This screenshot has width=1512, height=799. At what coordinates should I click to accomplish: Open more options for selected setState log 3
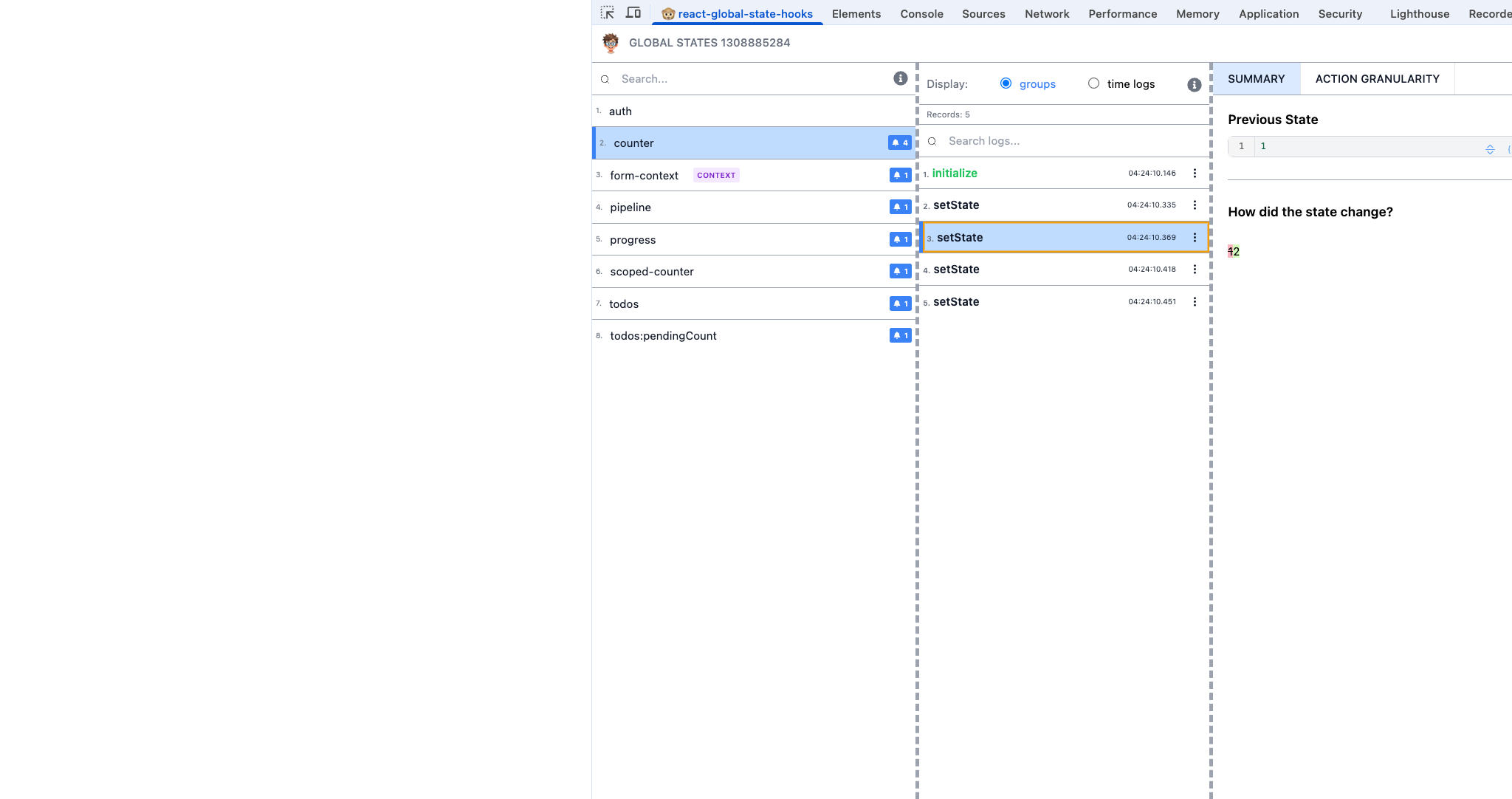(1195, 237)
